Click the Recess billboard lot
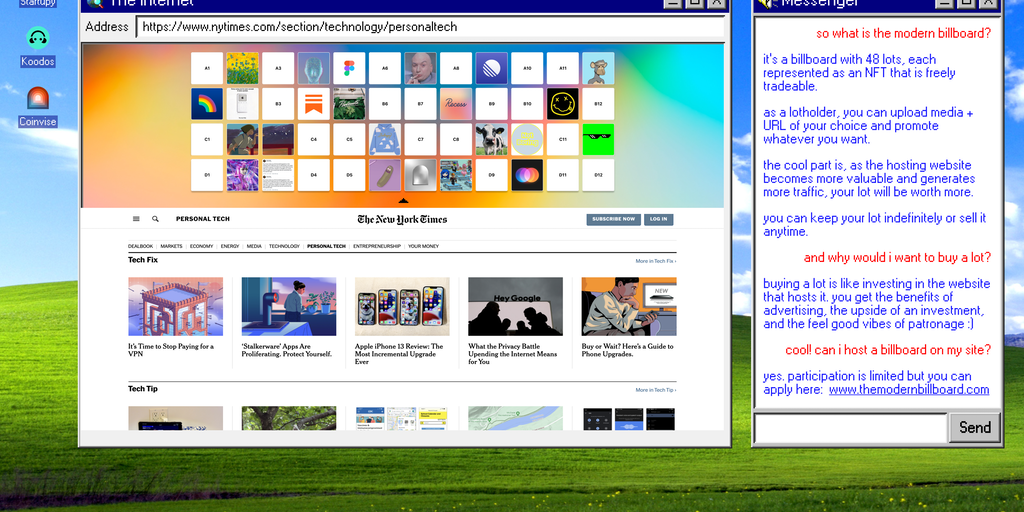Screen dimensions: 1024x512 pyautogui.click(x=456, y=104)
